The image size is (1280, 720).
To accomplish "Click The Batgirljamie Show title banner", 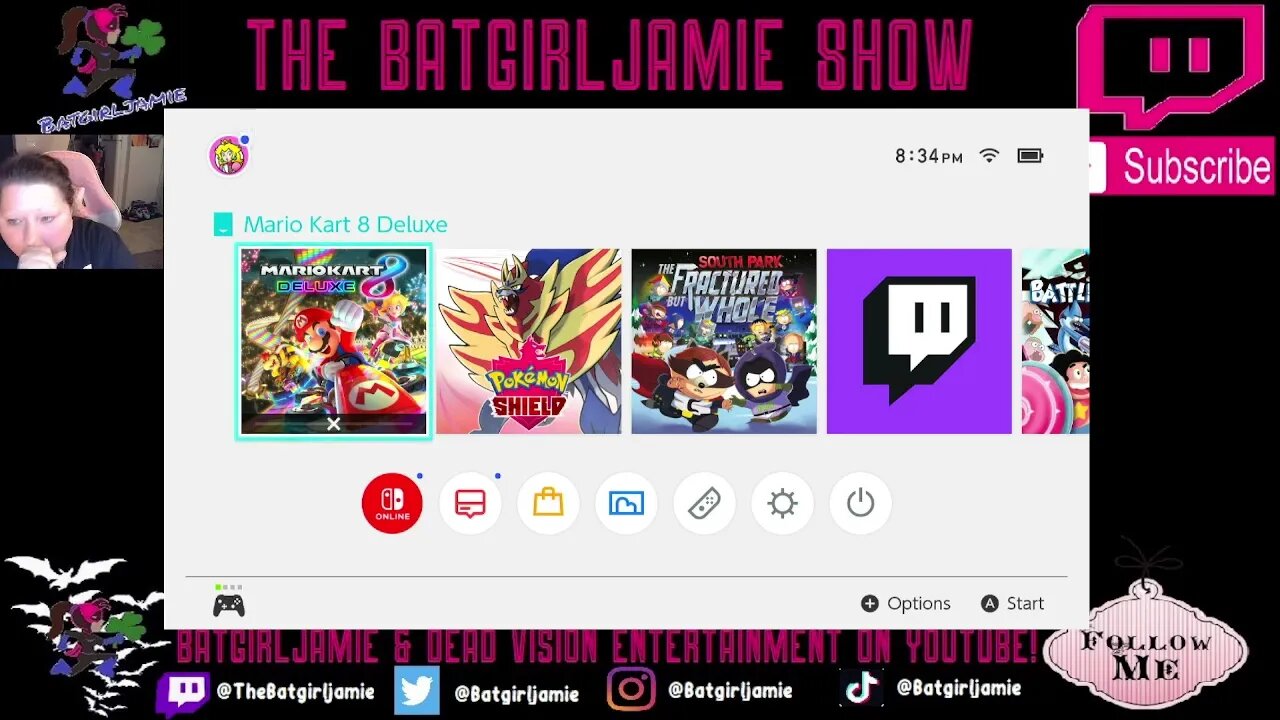I will pyautogui.click(x=610, y=54).
